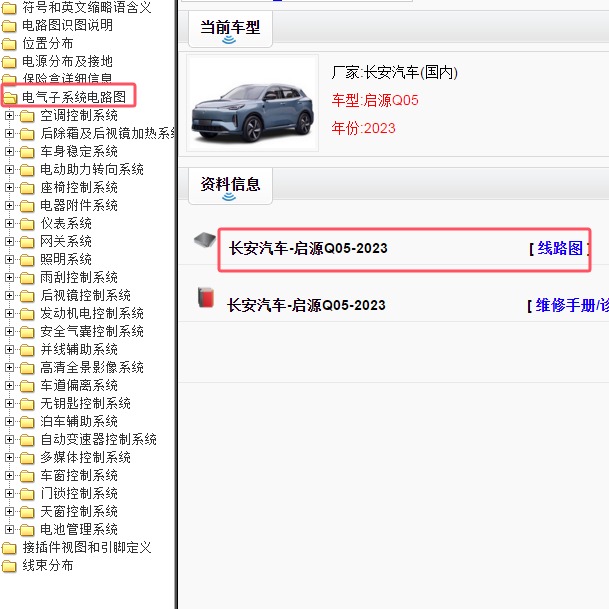Click the gray book icon for 线路图 entry

point(204,240)
